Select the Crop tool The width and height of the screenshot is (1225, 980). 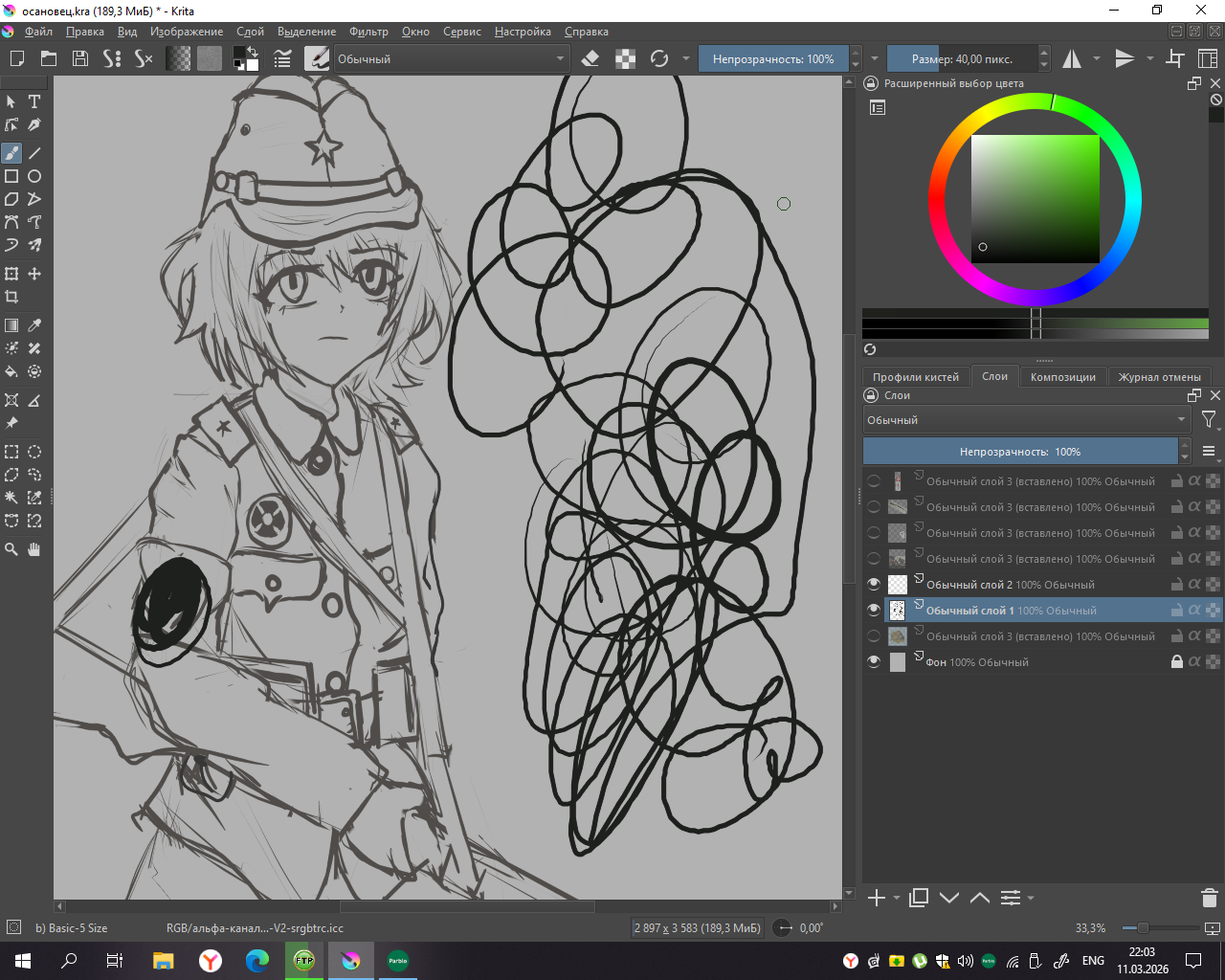11,297
